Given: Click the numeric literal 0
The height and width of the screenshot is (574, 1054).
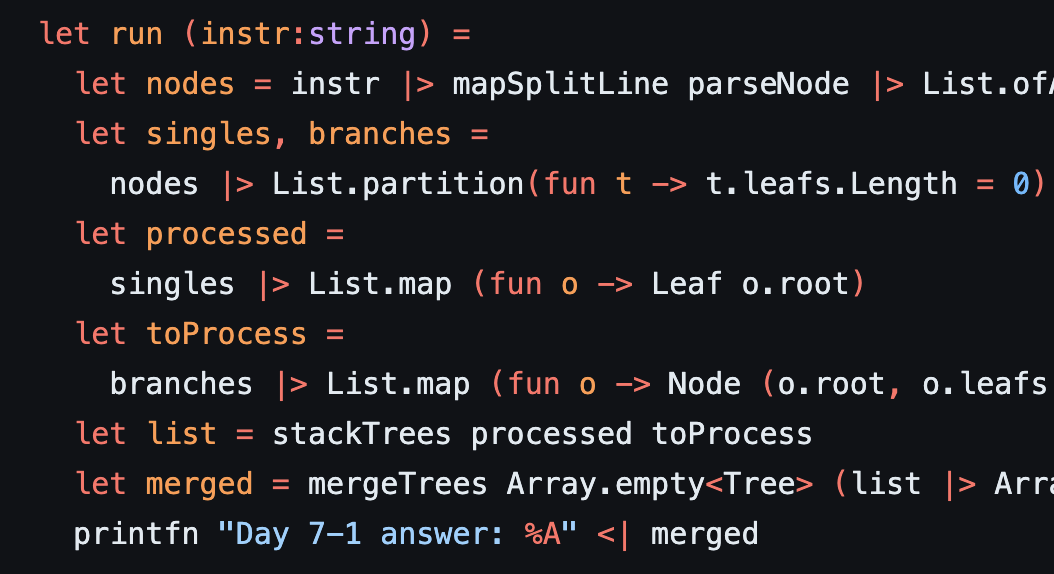Looking at the screenshot, I should click(x=1021, y=183).
